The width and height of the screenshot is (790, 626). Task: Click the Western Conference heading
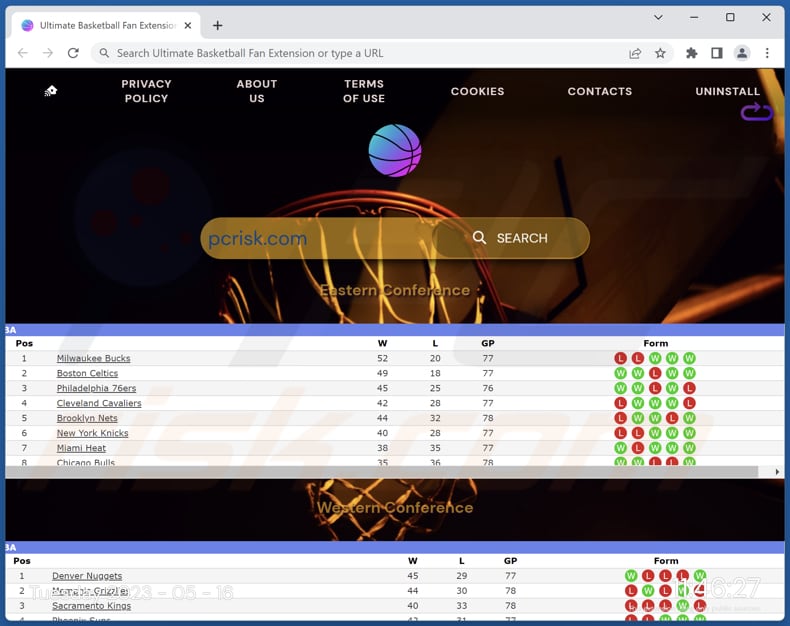[395, 508]
